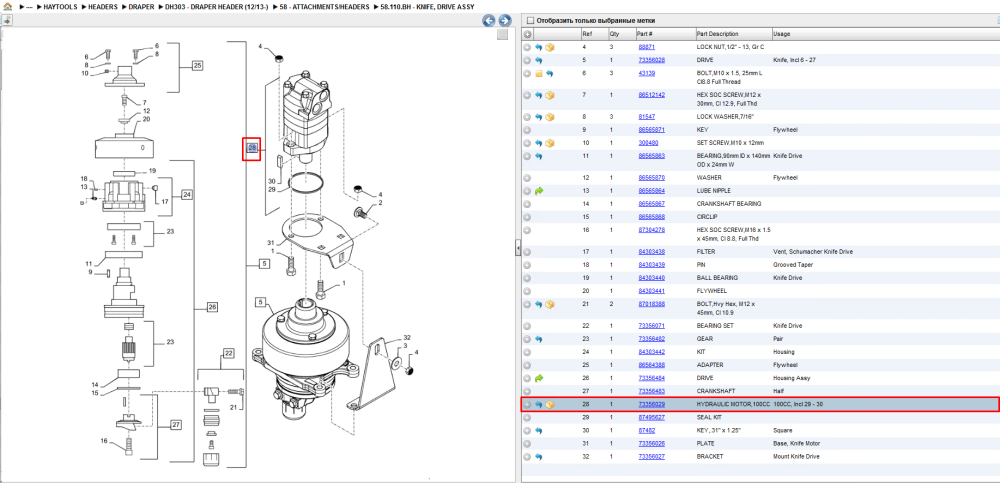Image resolution: width=1000 pixels, height=483 pixels.
Task: Click the package icon for BOLT ref 21
Action: coord(549,304)
